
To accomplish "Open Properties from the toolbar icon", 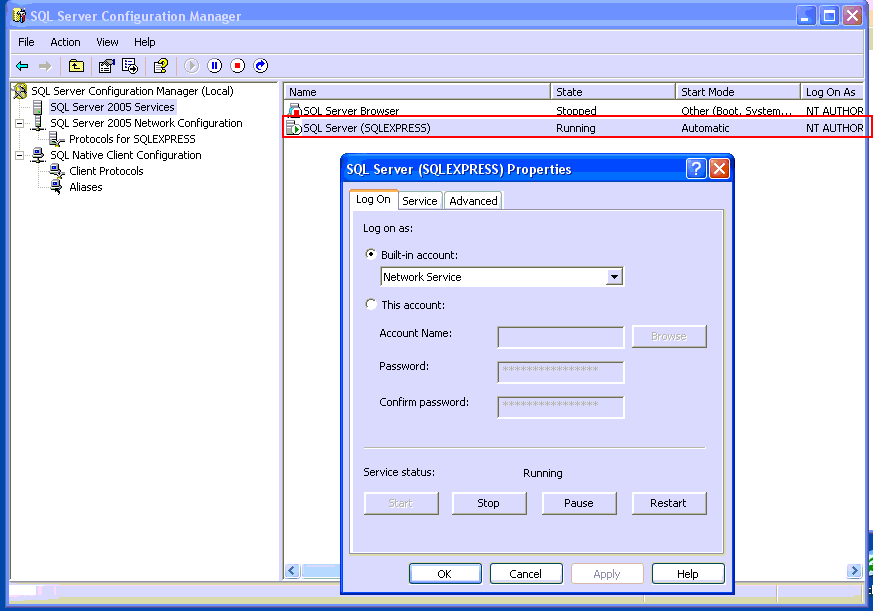I will click(x=106, y=66).
